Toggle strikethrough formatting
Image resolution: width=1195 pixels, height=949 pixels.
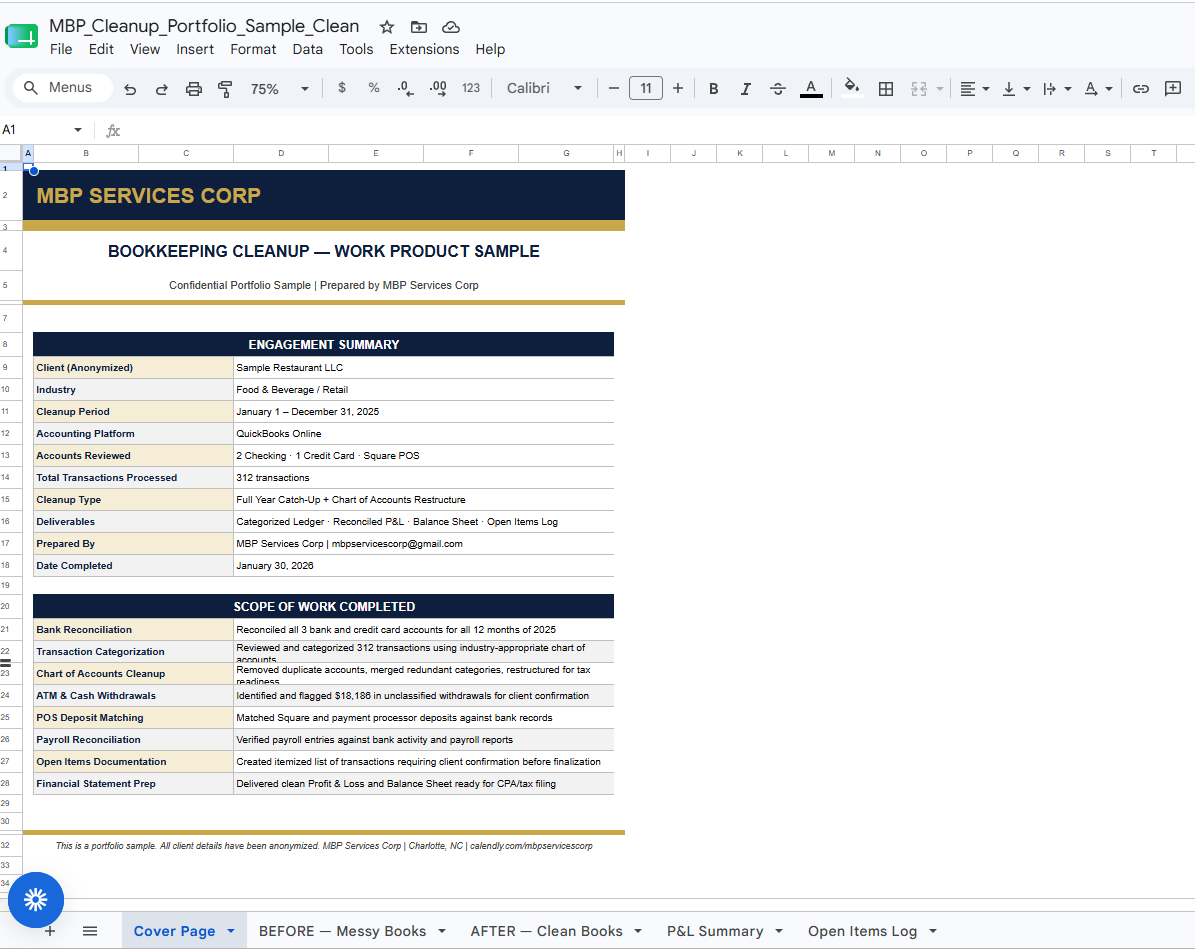(777, 88)
